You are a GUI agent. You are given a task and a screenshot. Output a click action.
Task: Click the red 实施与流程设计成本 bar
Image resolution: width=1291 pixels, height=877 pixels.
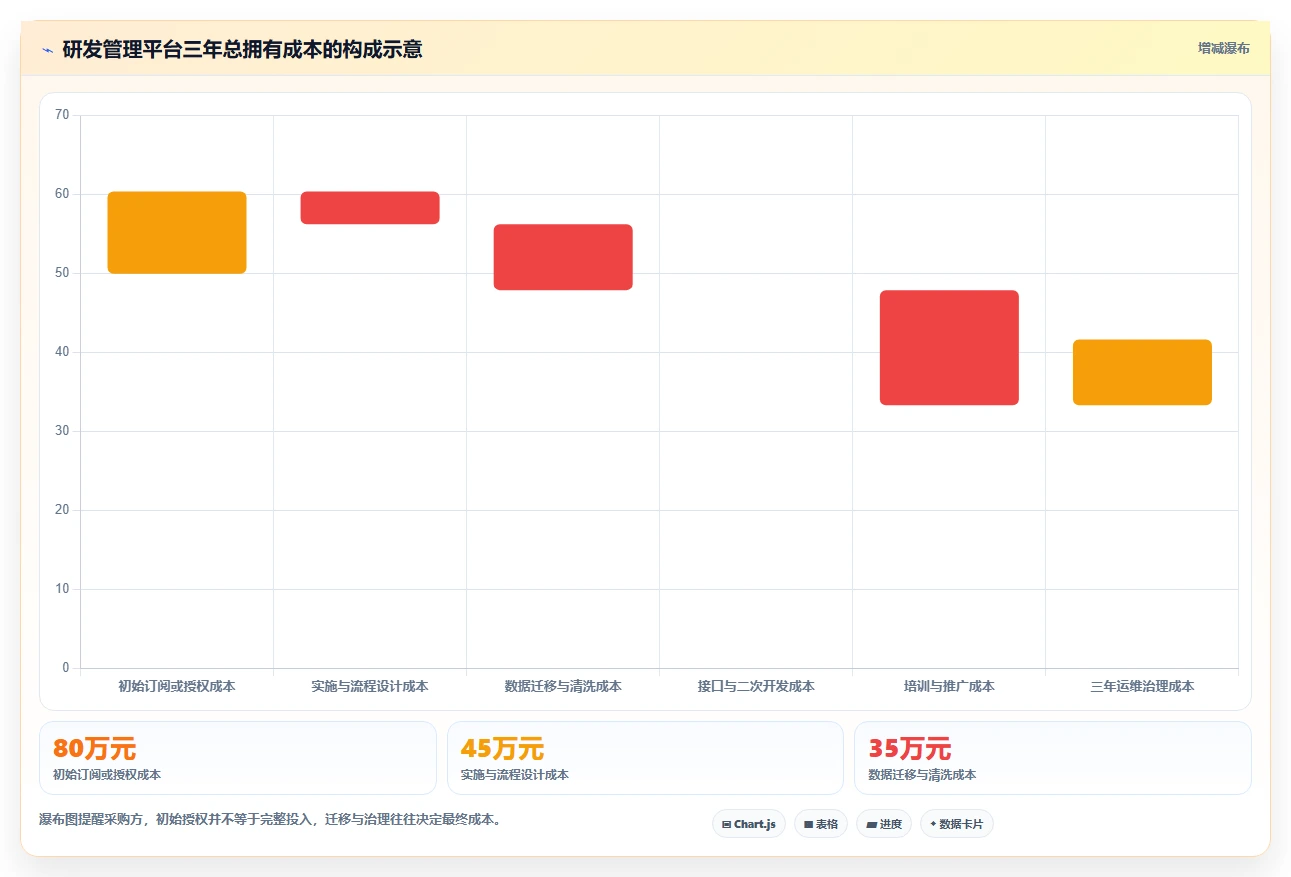[370, 208]
